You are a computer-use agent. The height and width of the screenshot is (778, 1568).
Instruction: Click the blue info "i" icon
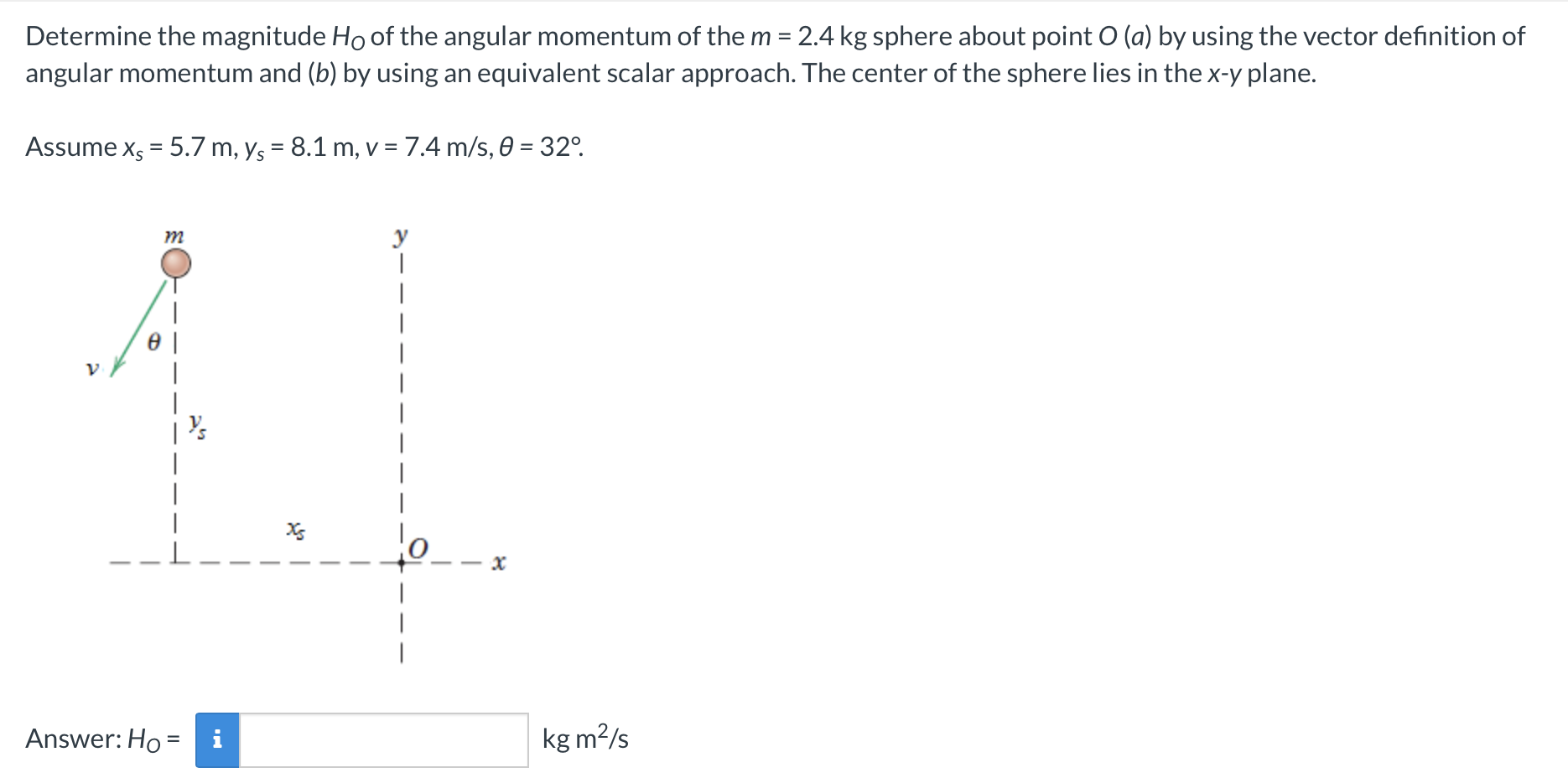[x=218, y=739]
